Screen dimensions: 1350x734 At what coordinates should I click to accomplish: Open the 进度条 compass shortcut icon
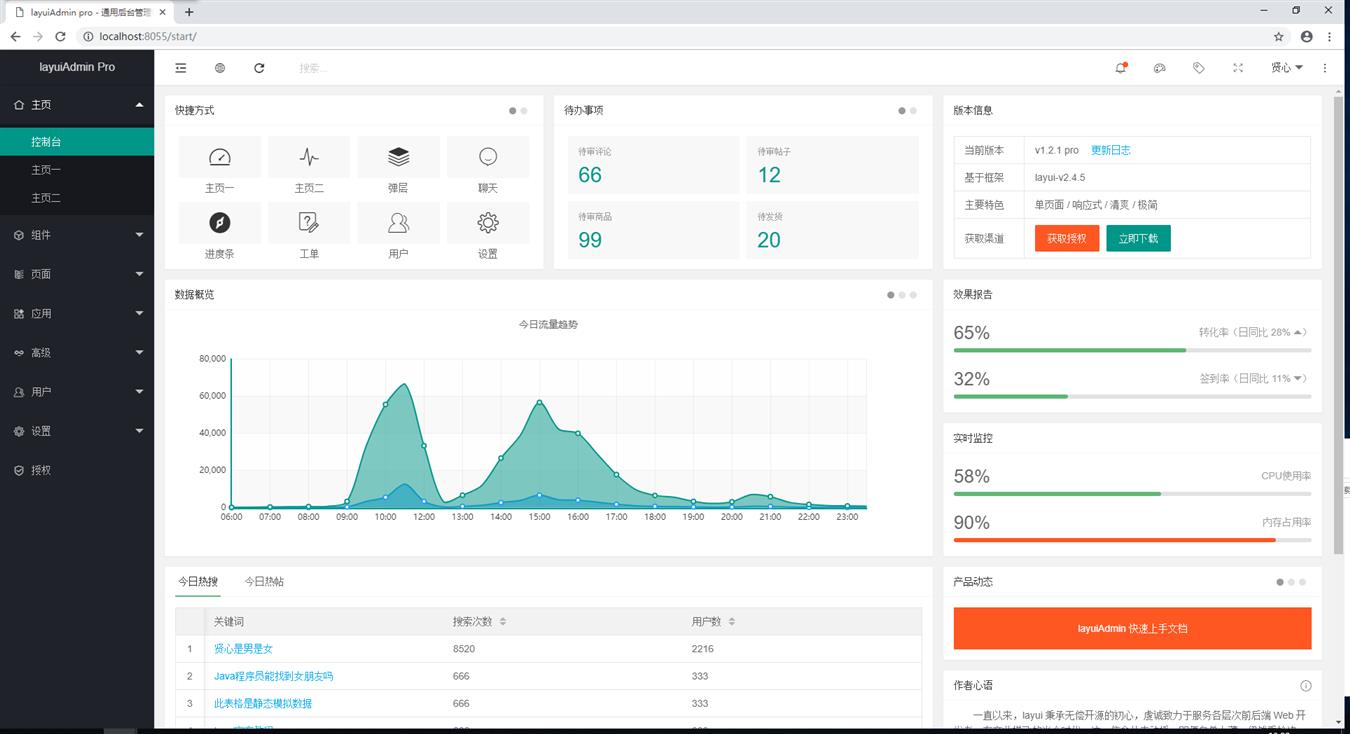220,223
